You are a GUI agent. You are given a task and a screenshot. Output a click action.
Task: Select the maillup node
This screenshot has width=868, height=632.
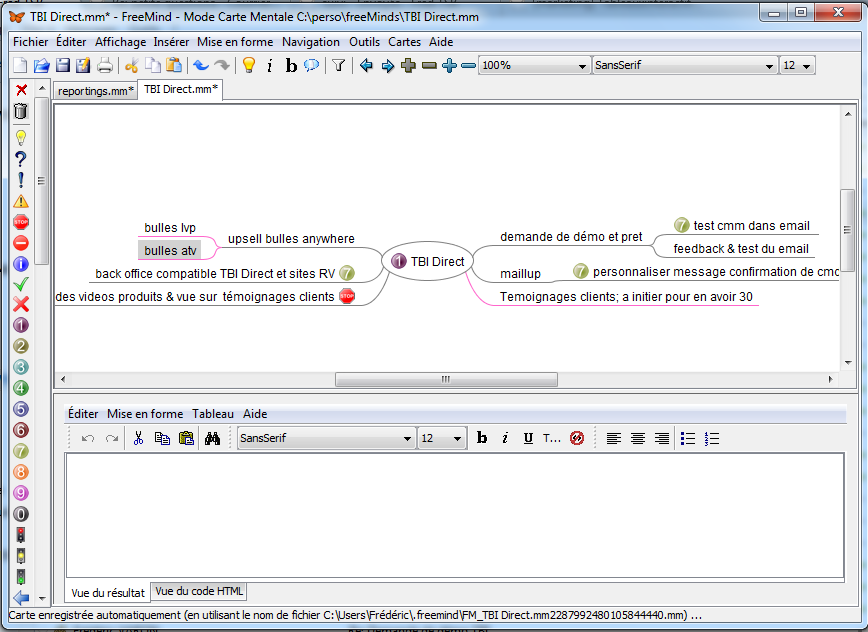point(520,273)
